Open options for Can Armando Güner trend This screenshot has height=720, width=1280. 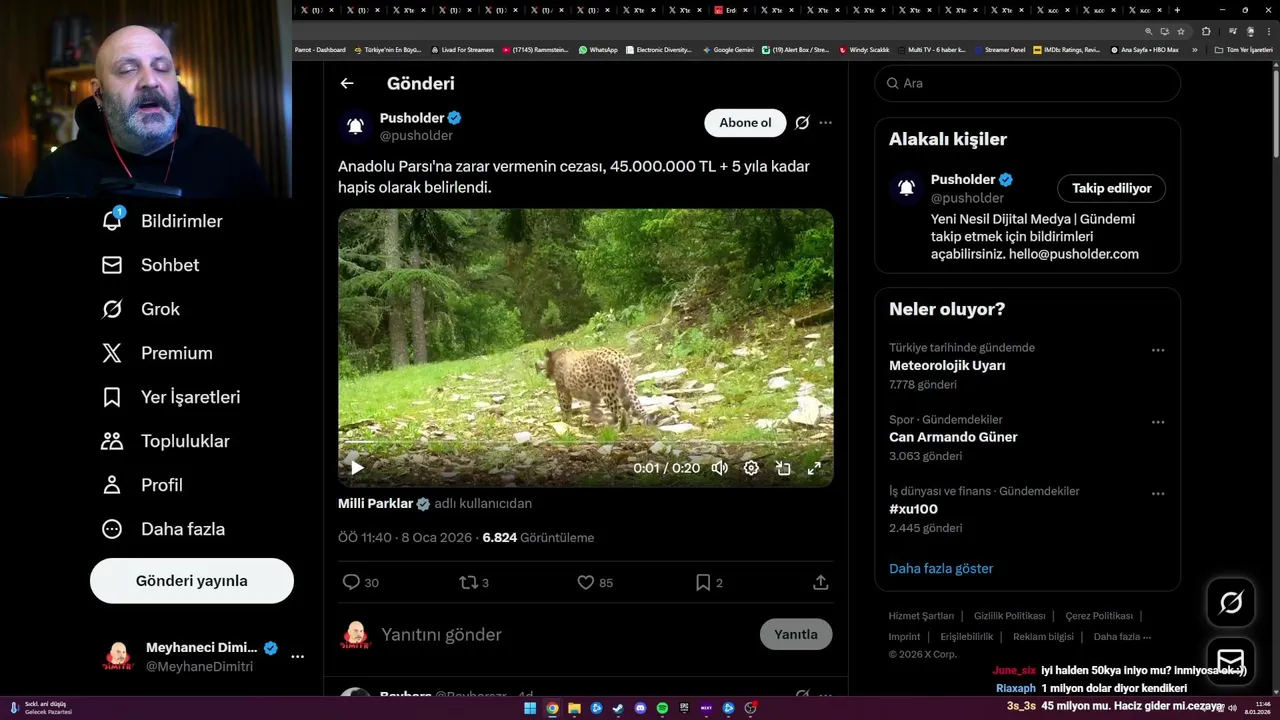(x=1157, y=422)
